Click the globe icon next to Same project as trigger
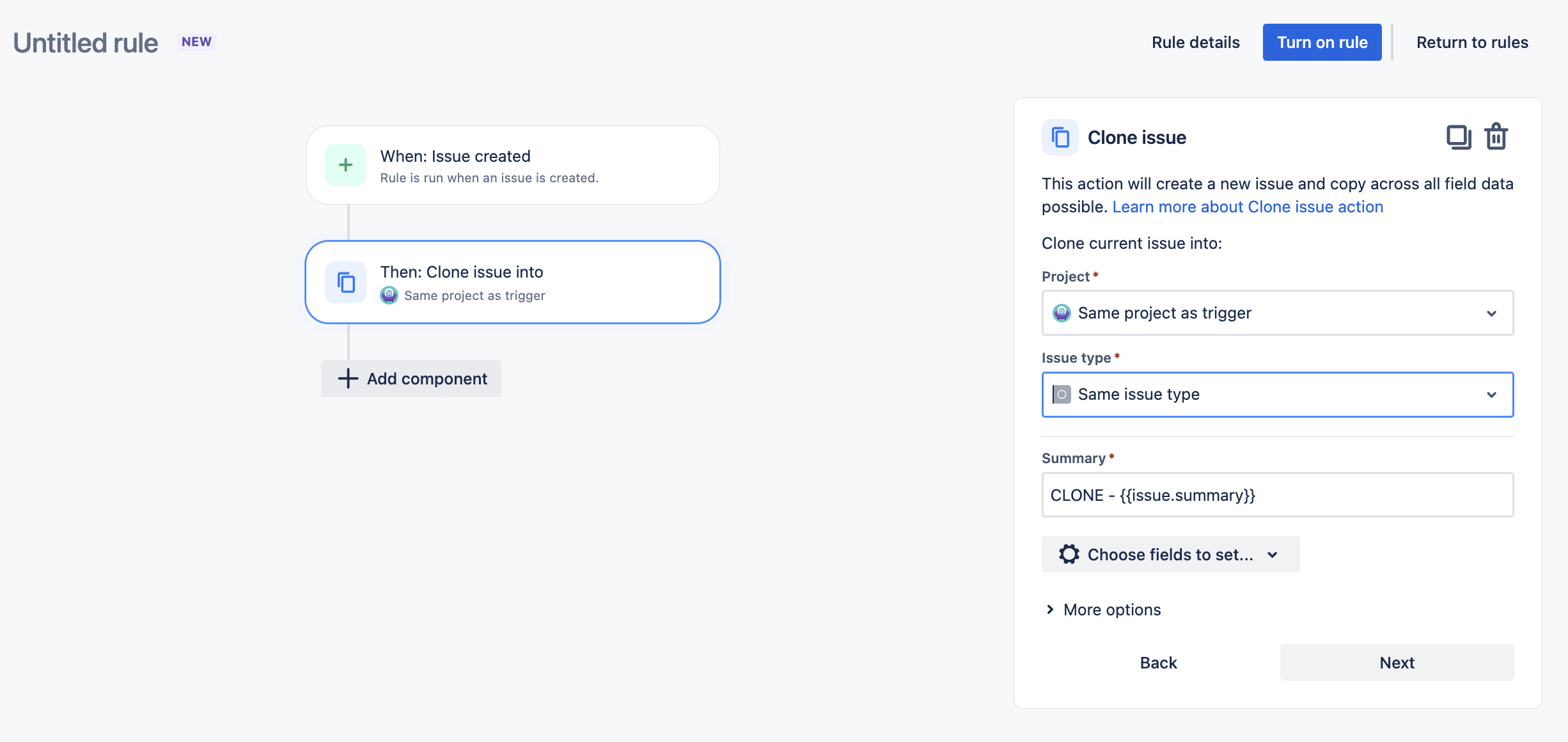Image resolution: width=1568 pixels, height=742 pixels. tap(1062, 312)
